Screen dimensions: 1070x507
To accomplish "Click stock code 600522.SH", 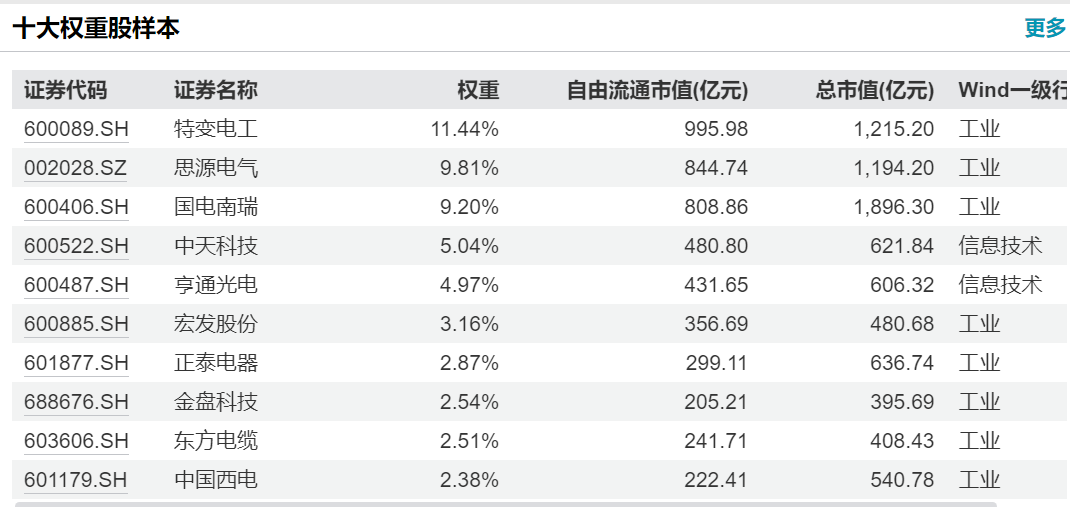I will tap(76, 246).
